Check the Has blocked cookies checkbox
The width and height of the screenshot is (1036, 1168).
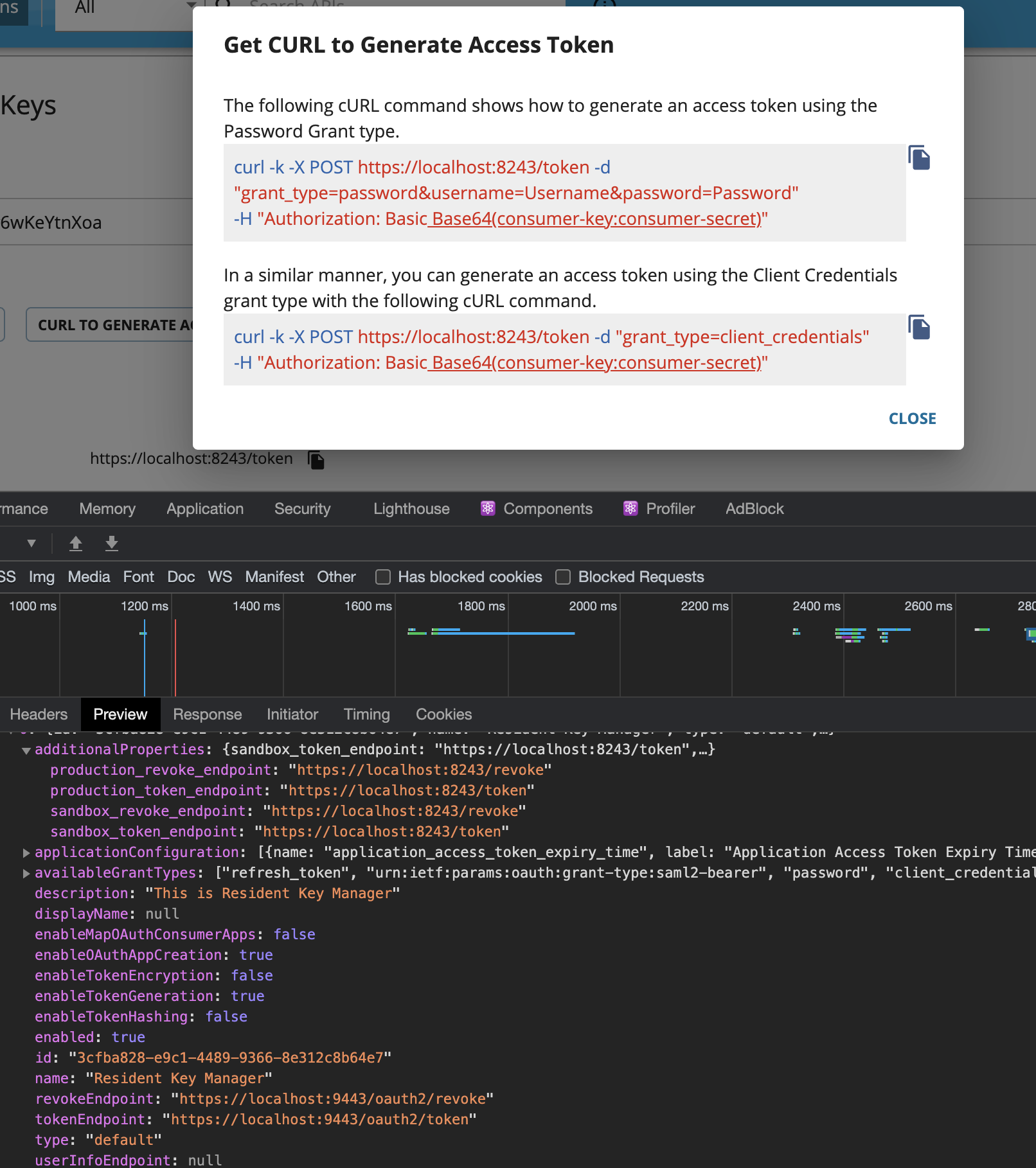[x=382, y=577]
